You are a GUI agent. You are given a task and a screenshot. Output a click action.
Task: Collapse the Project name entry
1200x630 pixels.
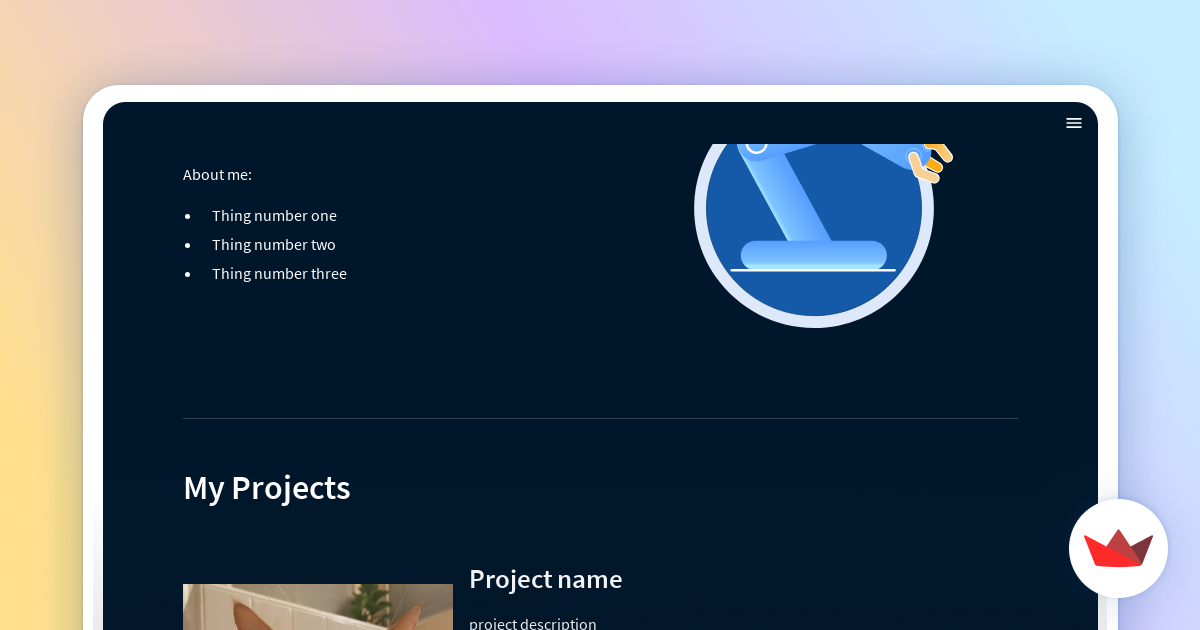545,579
